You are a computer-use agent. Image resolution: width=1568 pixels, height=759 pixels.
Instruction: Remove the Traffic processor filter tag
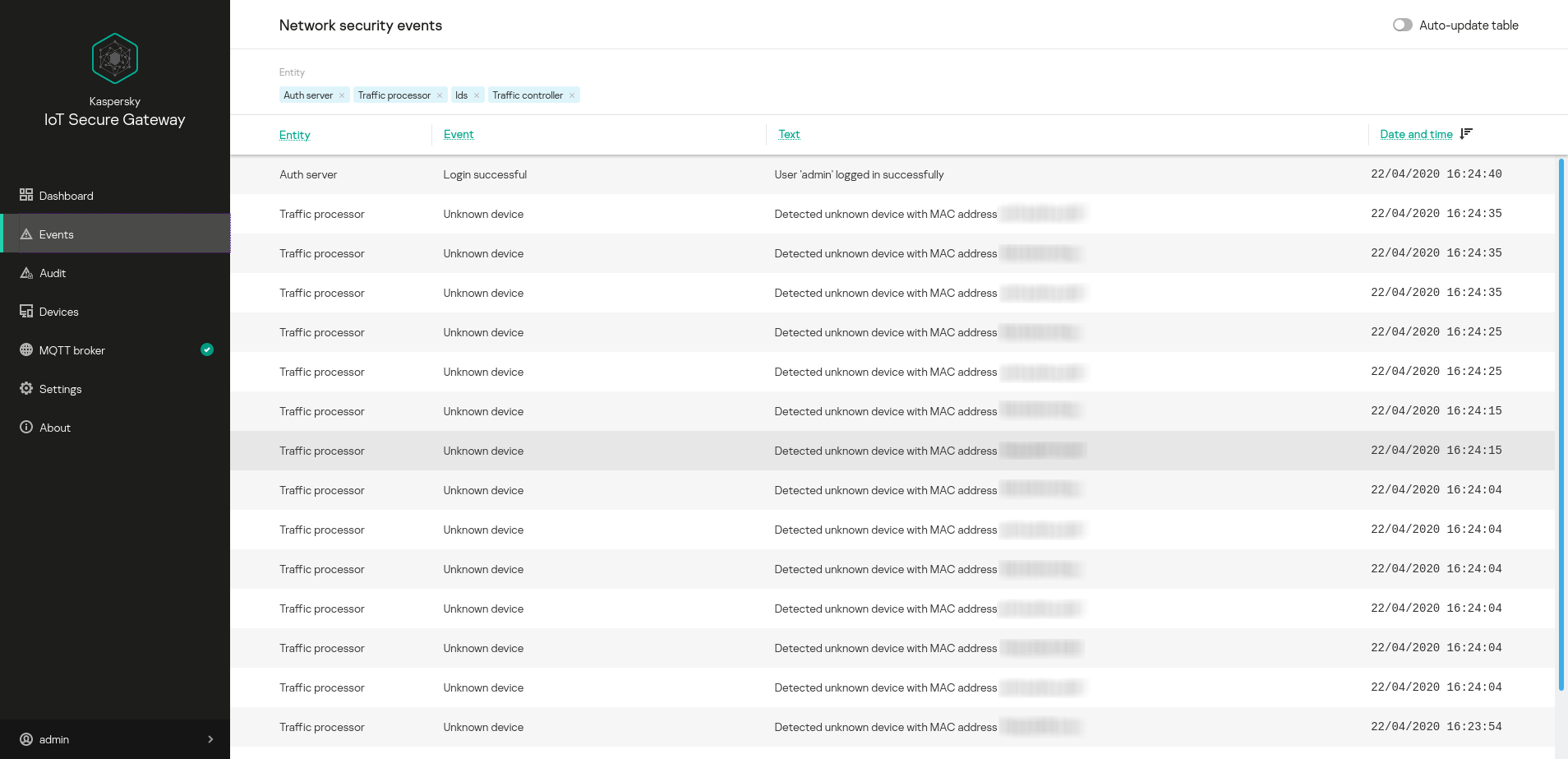point(440,95)
